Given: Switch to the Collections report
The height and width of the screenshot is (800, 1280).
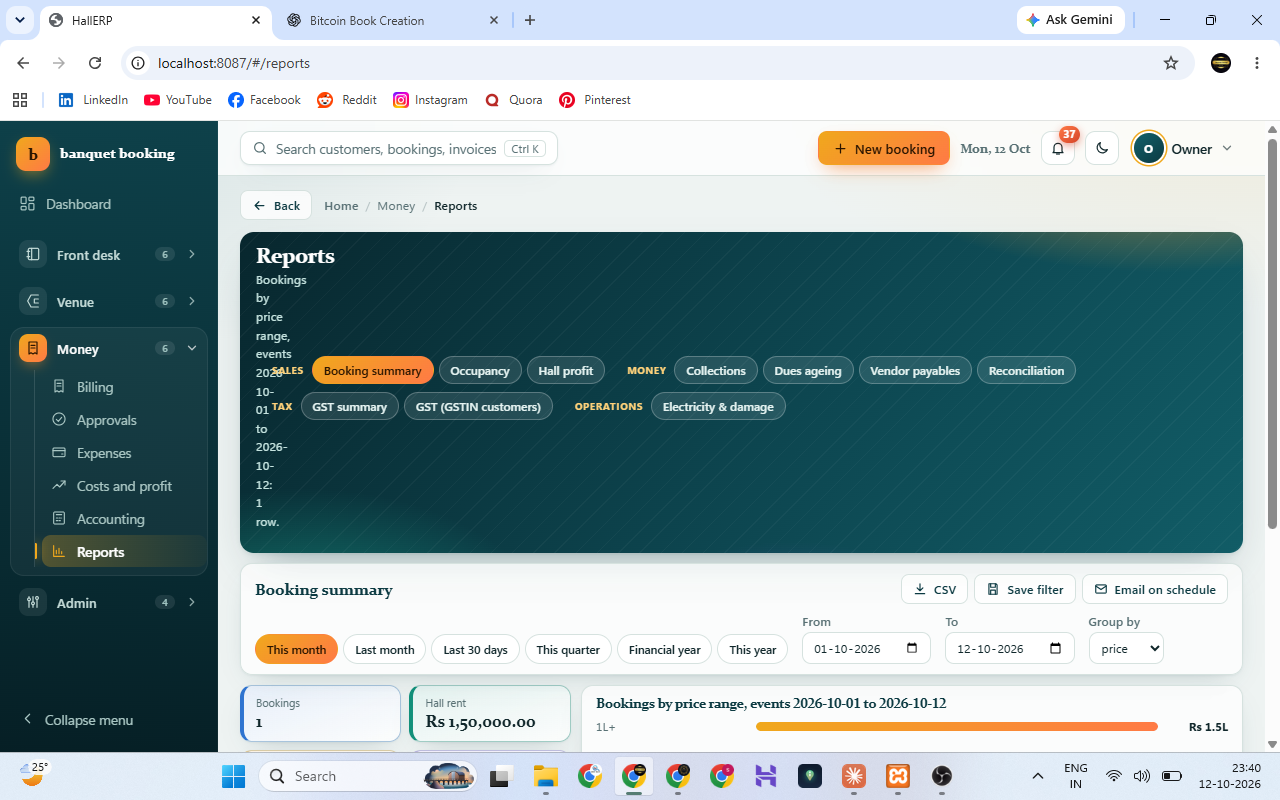Looking at the screenshot, I should tap(716, 371).
